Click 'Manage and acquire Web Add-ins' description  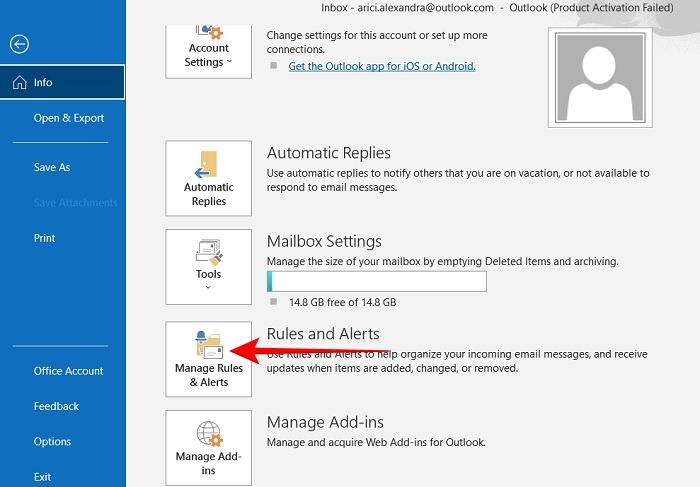(x=376, y=442)
